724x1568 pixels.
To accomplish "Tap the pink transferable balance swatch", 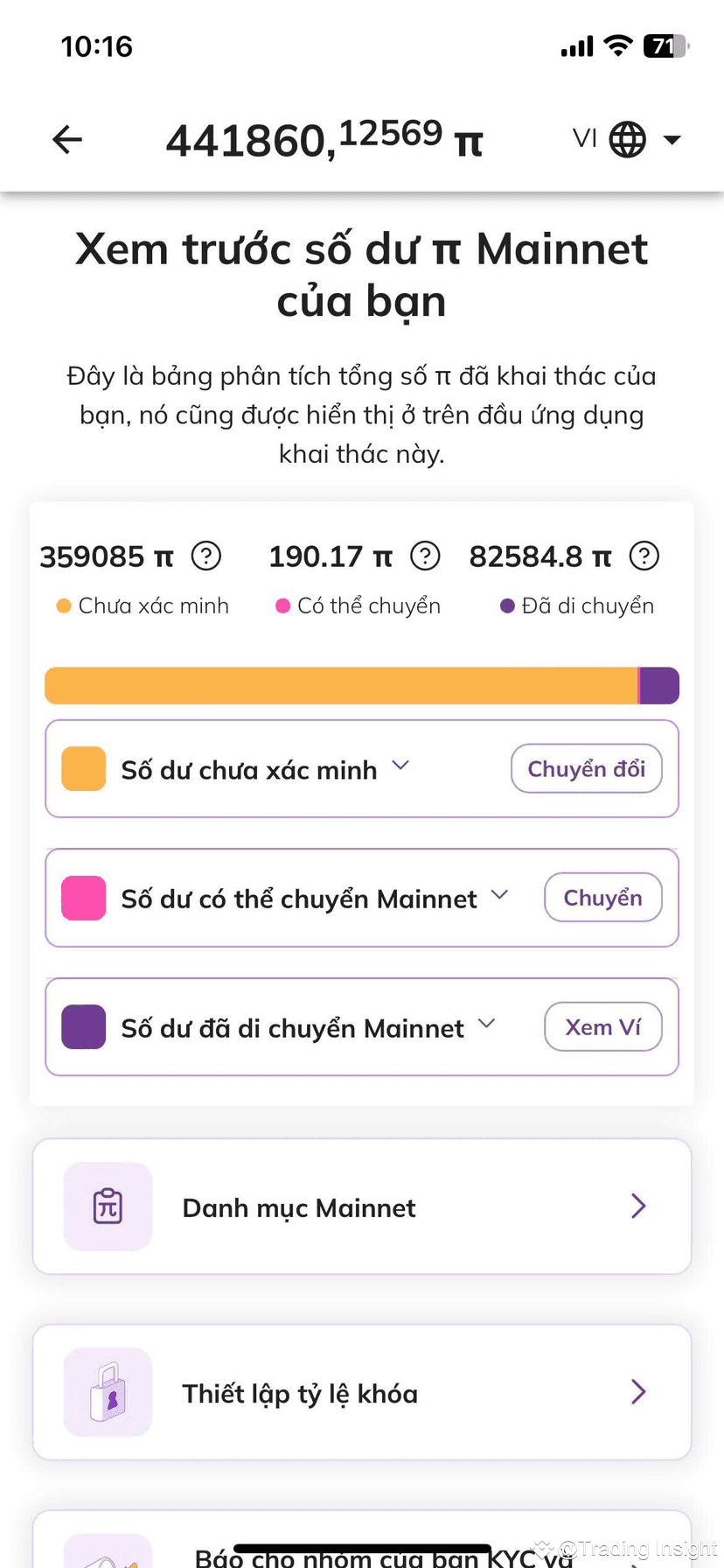I will coord(84,898).
